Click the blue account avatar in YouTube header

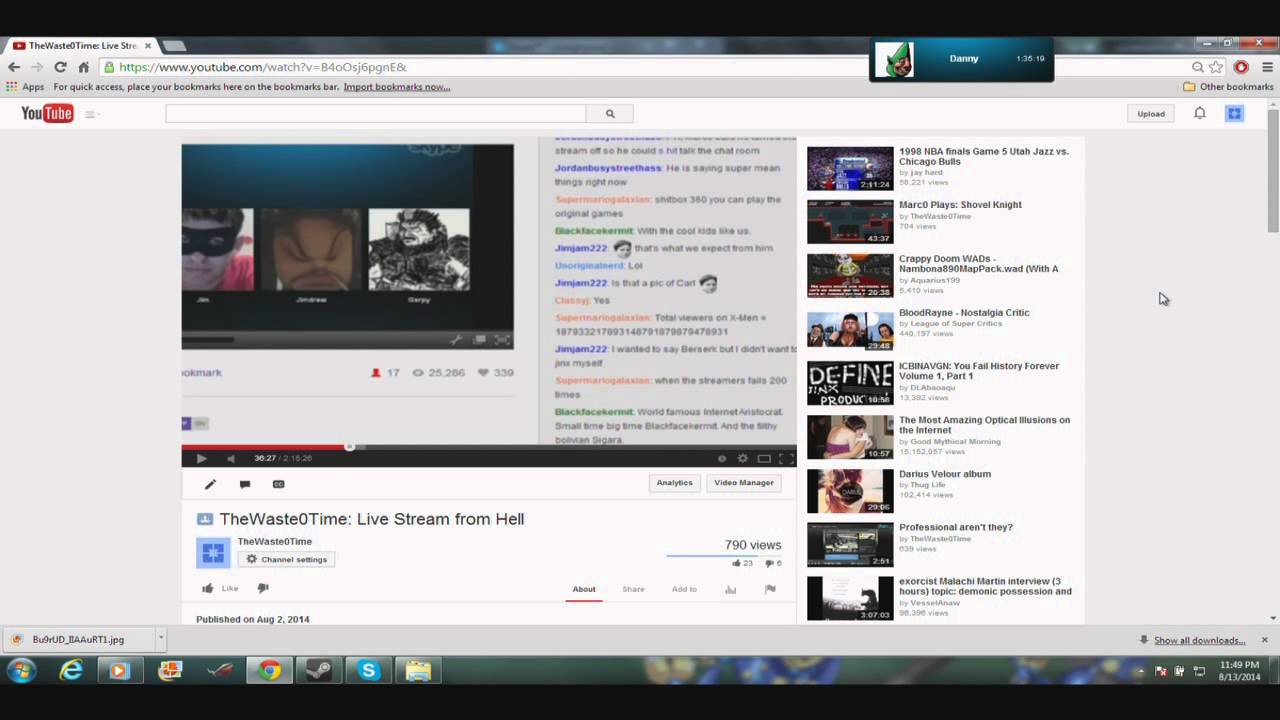coord(1234,114)
